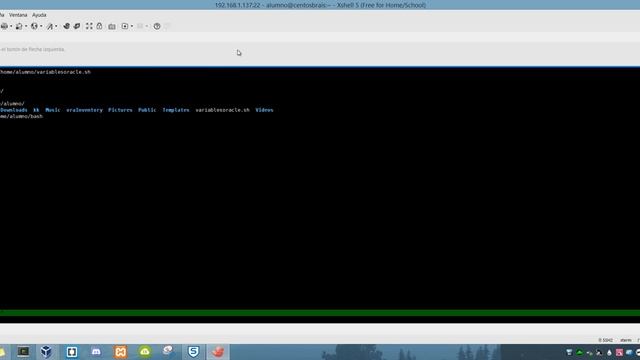
Task: Click the water drop system tray icon
Action: point(609,352)
